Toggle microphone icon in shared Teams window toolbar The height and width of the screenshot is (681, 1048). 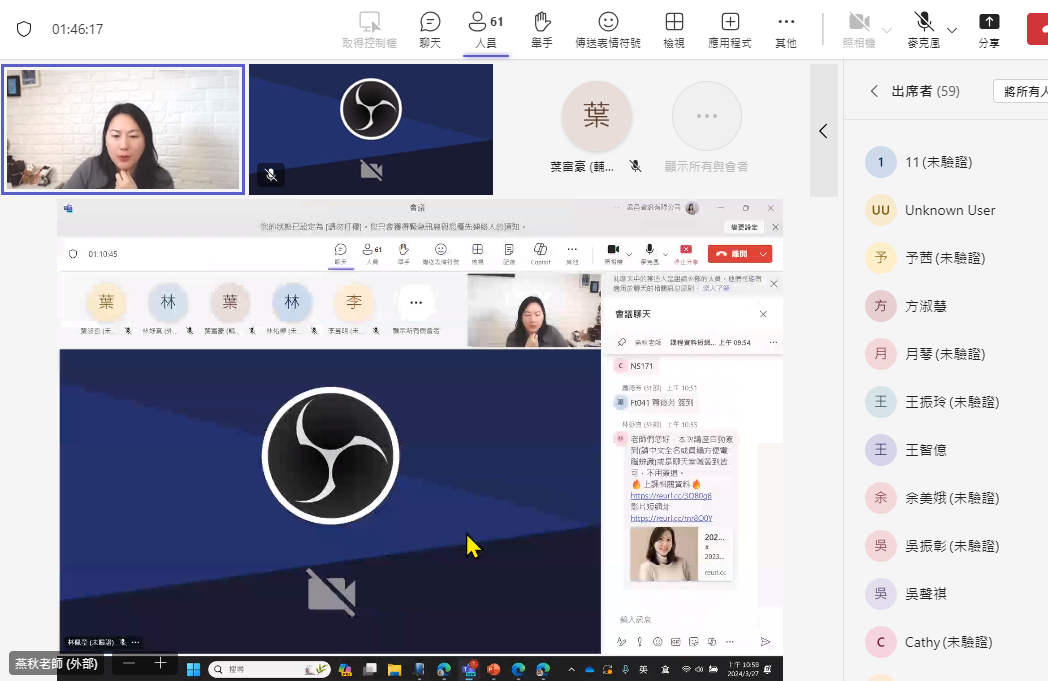(649, 253)
